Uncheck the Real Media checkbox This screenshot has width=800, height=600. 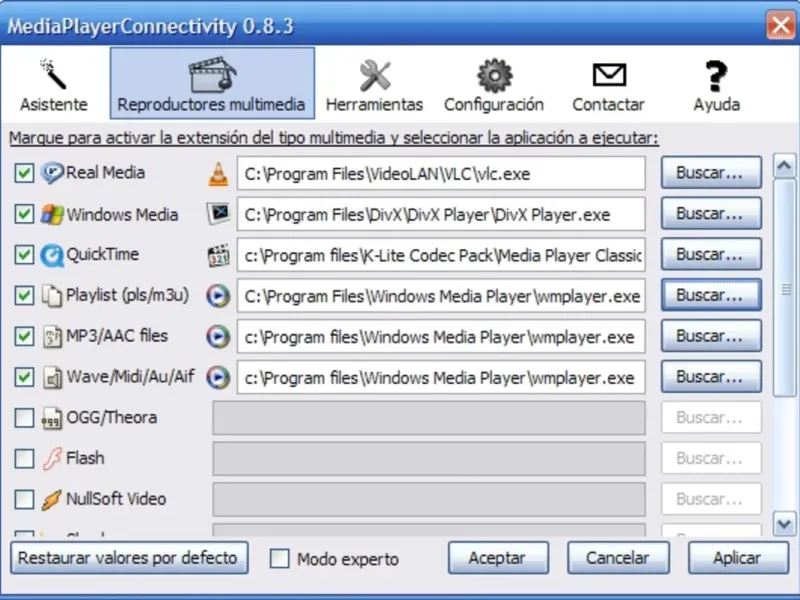pyautogui.click(x=24, y=173)
